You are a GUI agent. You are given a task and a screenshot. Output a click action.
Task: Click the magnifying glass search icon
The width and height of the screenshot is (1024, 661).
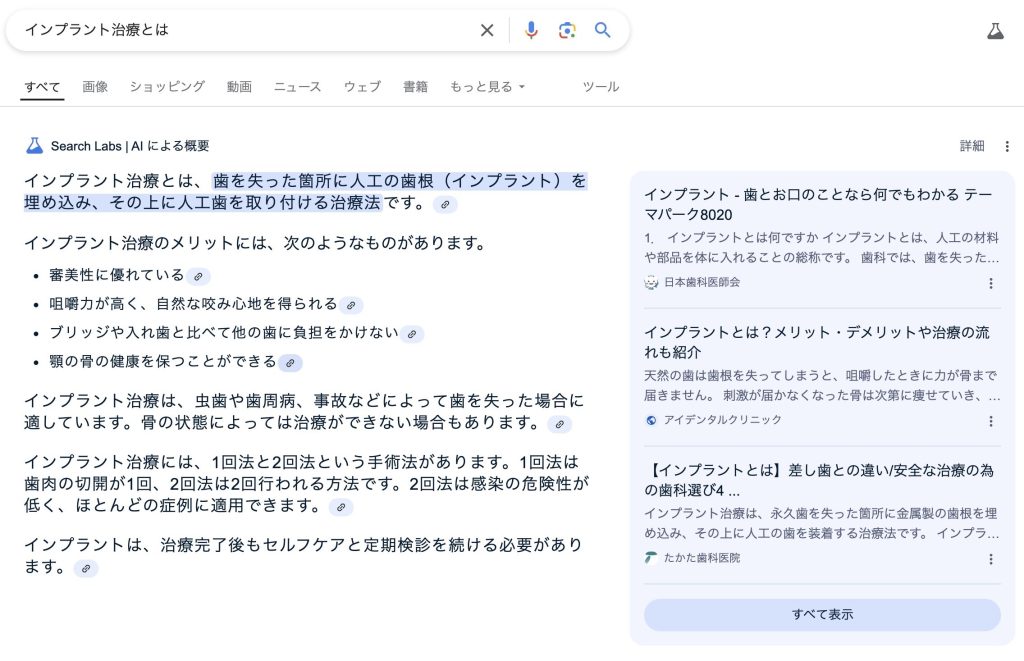tap(602, 30)
